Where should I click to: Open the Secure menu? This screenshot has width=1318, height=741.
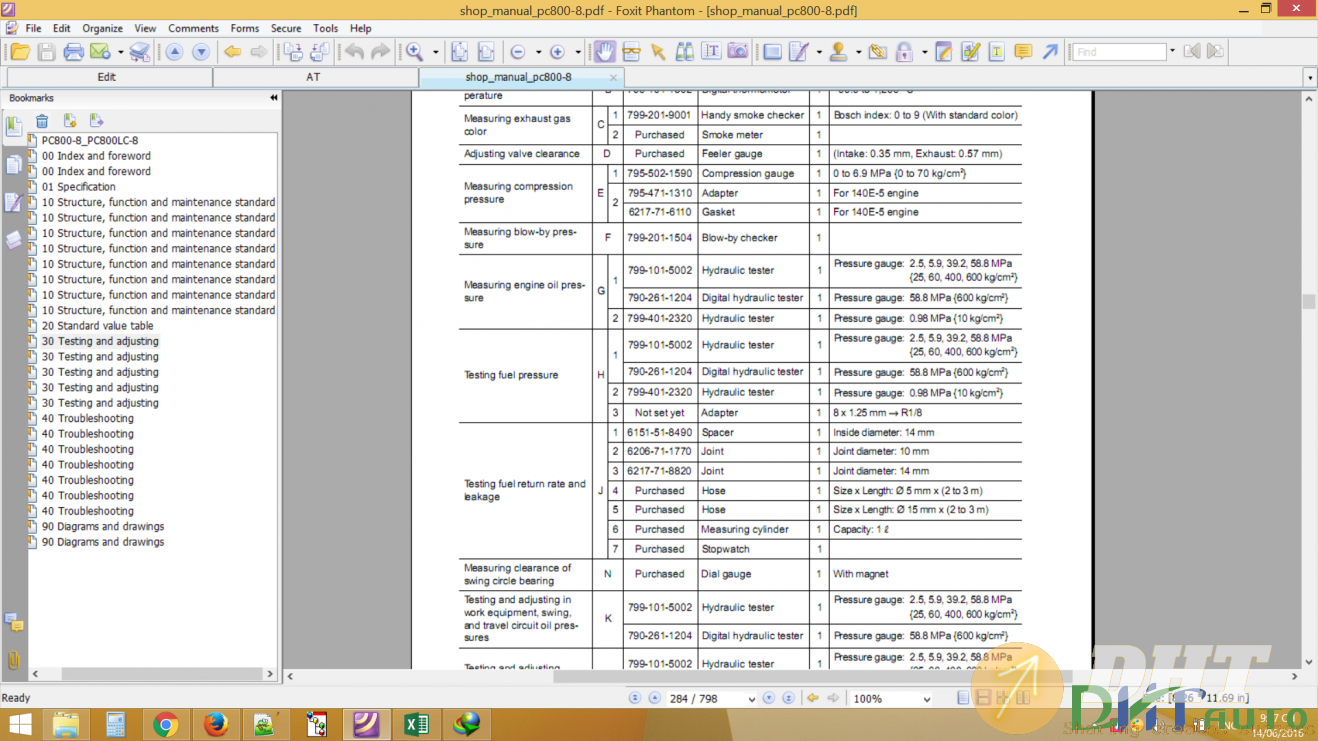[x=286, y=28]
